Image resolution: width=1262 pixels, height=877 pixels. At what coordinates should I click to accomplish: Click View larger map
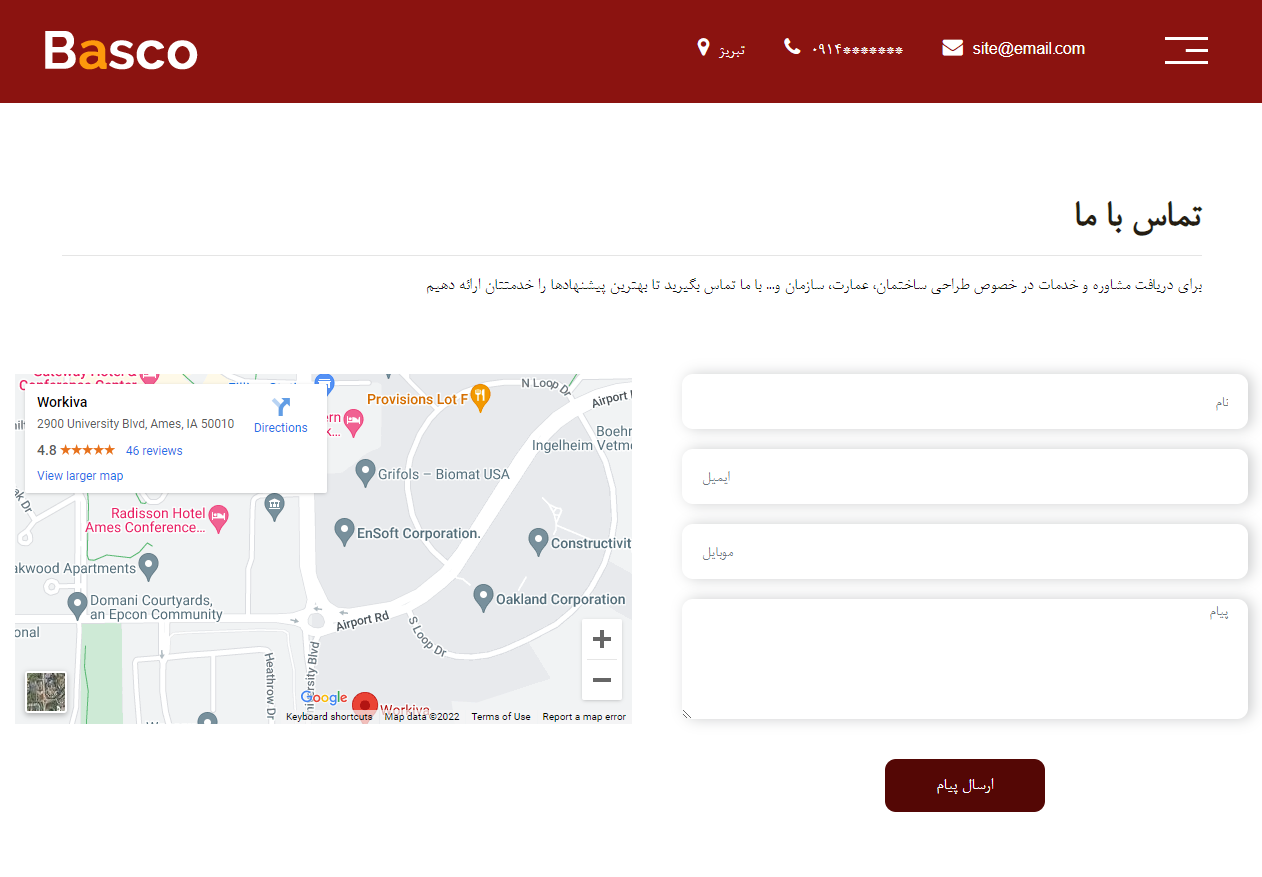(x=80, y=475)
